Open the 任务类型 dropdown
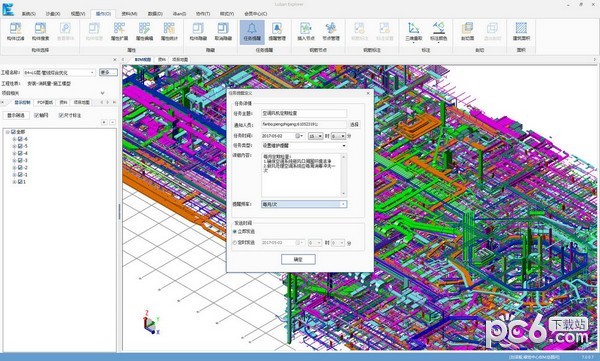Screen dimensions: 600x361 coord(304,146)
